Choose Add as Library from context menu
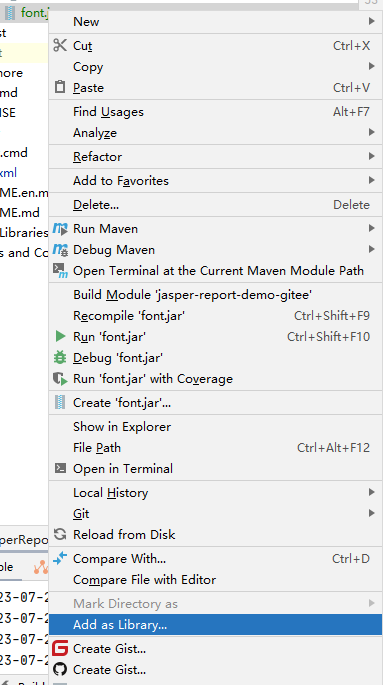Image resolution: width=383 pixels, height=685 pixels. point(215,624)
